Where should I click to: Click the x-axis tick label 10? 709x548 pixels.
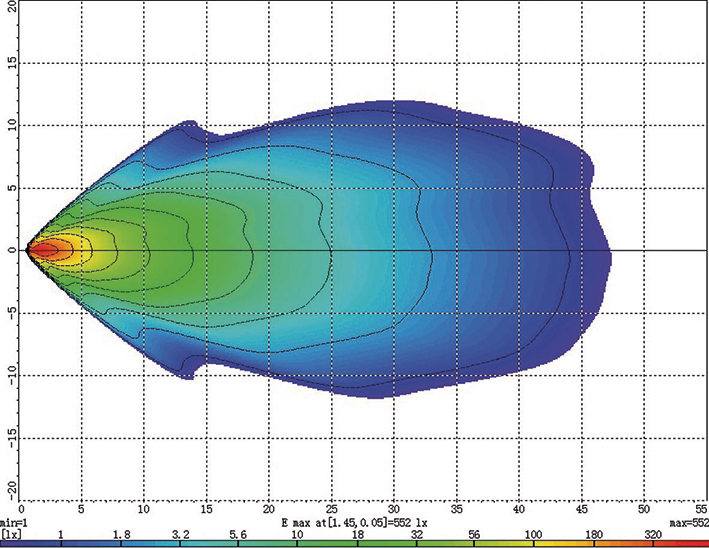[145, 510]
